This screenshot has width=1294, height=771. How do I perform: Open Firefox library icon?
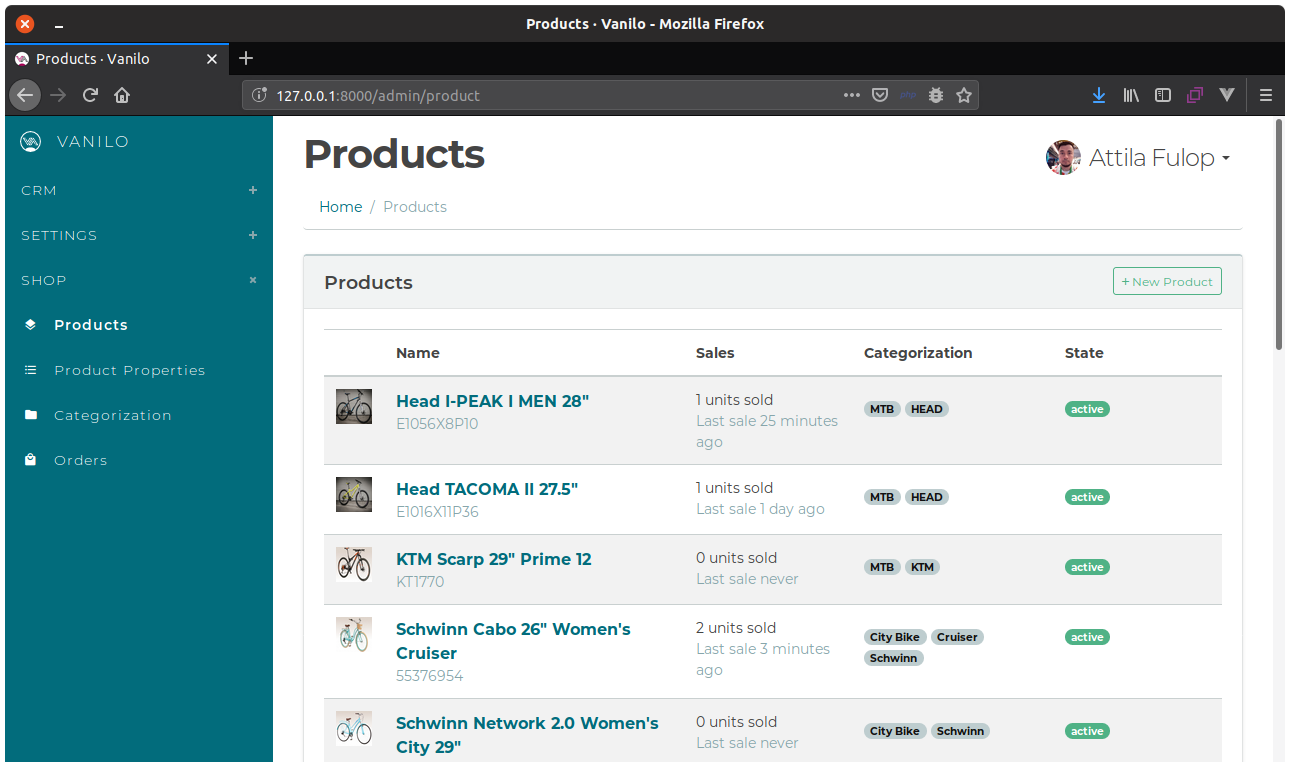tap(1131, 95)
